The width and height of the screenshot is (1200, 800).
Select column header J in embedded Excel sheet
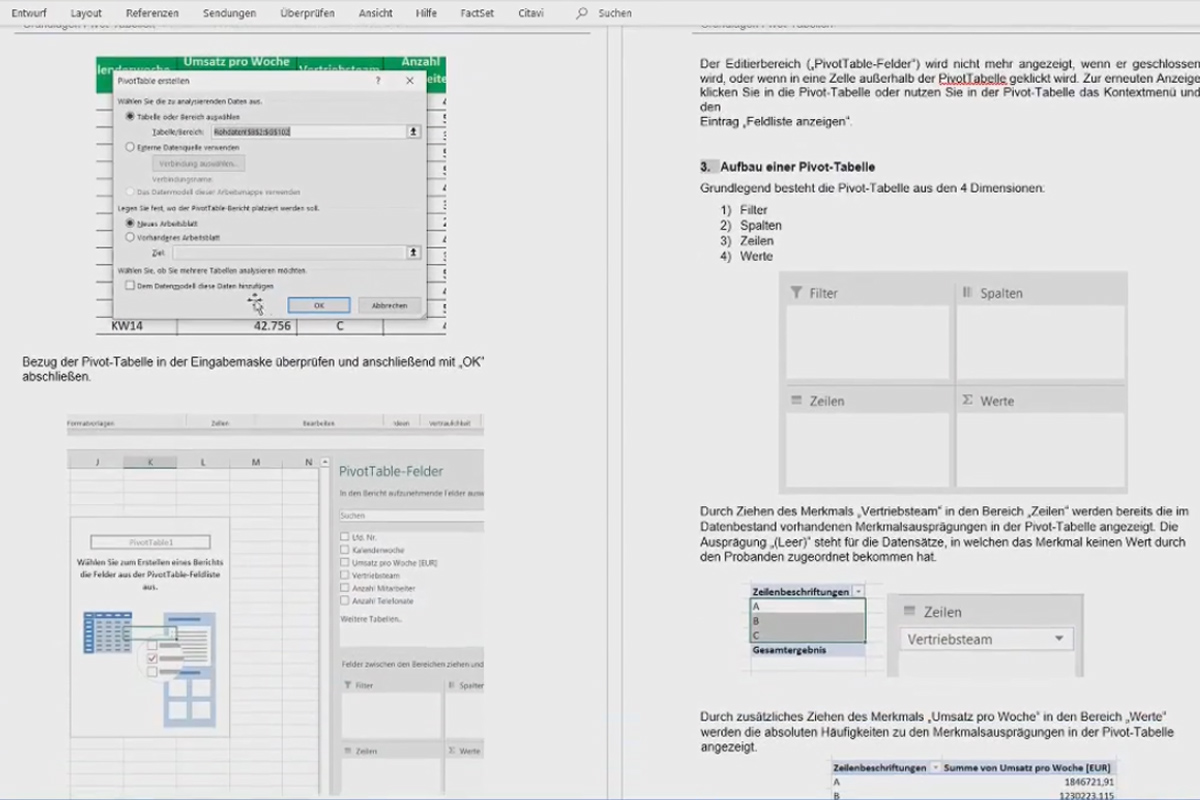pyautogui.click(x=97, y=462)
